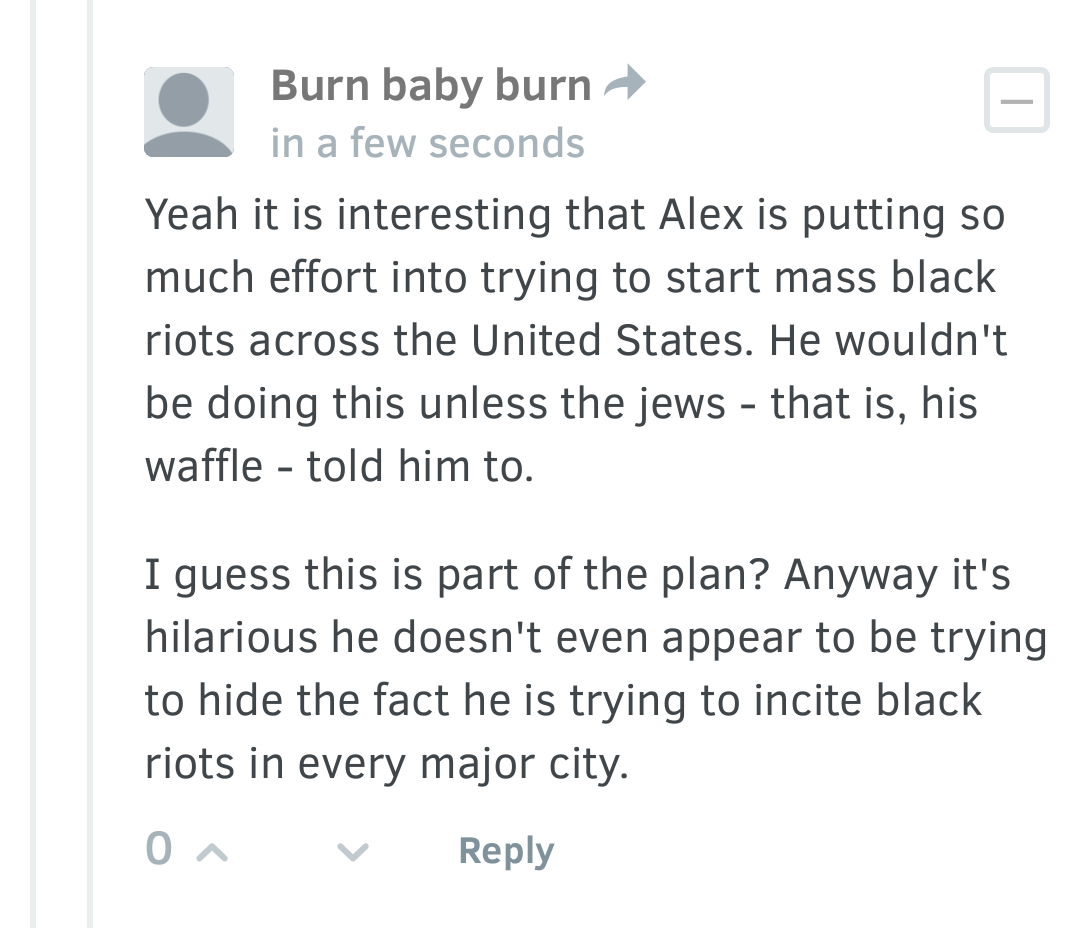Downvote the comment with the down arrow
Viewport: 1080px width, 928px height.
tap(352, 852)
